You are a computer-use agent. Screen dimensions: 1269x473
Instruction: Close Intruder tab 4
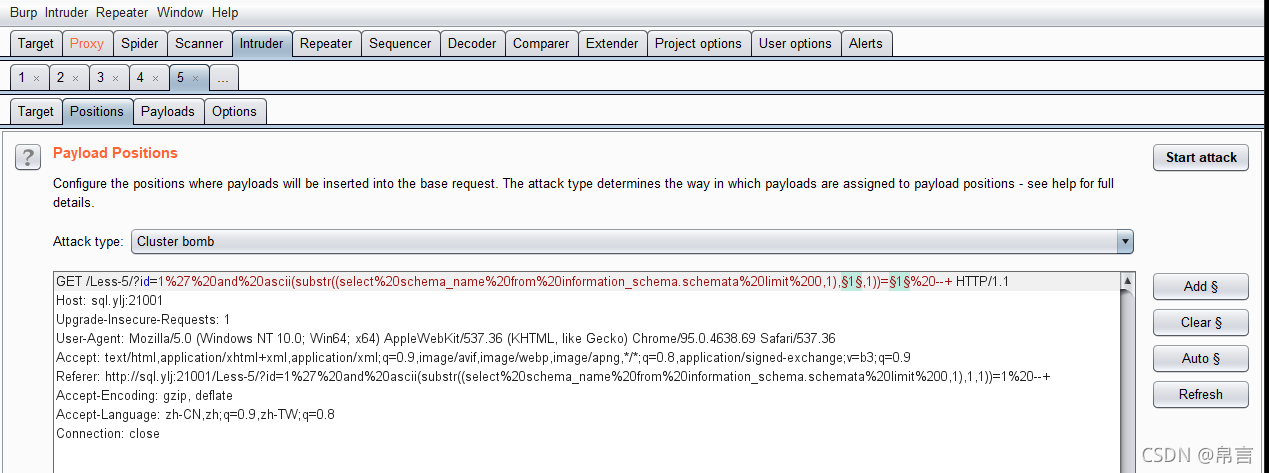tap(155, 78)
